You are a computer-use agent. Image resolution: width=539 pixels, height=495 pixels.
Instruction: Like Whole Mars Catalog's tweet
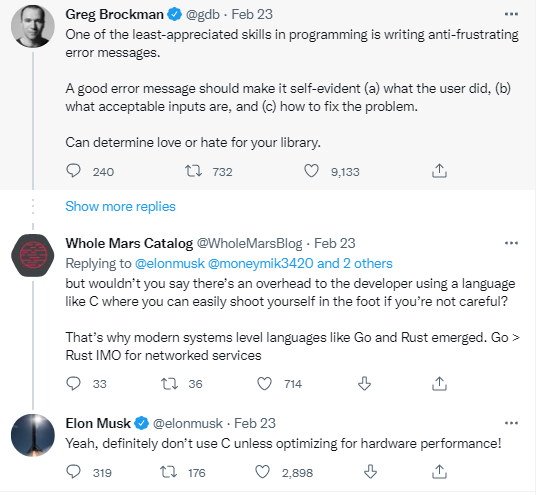click(265, 383)
